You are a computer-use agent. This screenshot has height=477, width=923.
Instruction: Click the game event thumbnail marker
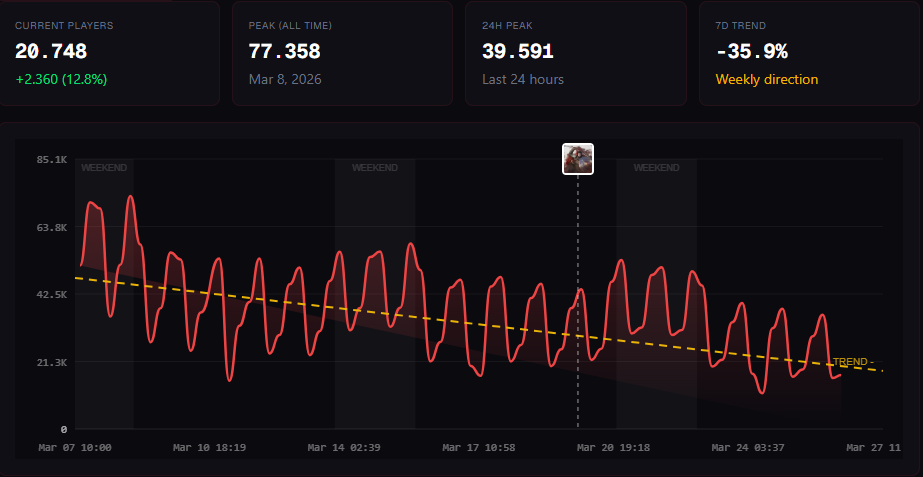tap(577, 159)
